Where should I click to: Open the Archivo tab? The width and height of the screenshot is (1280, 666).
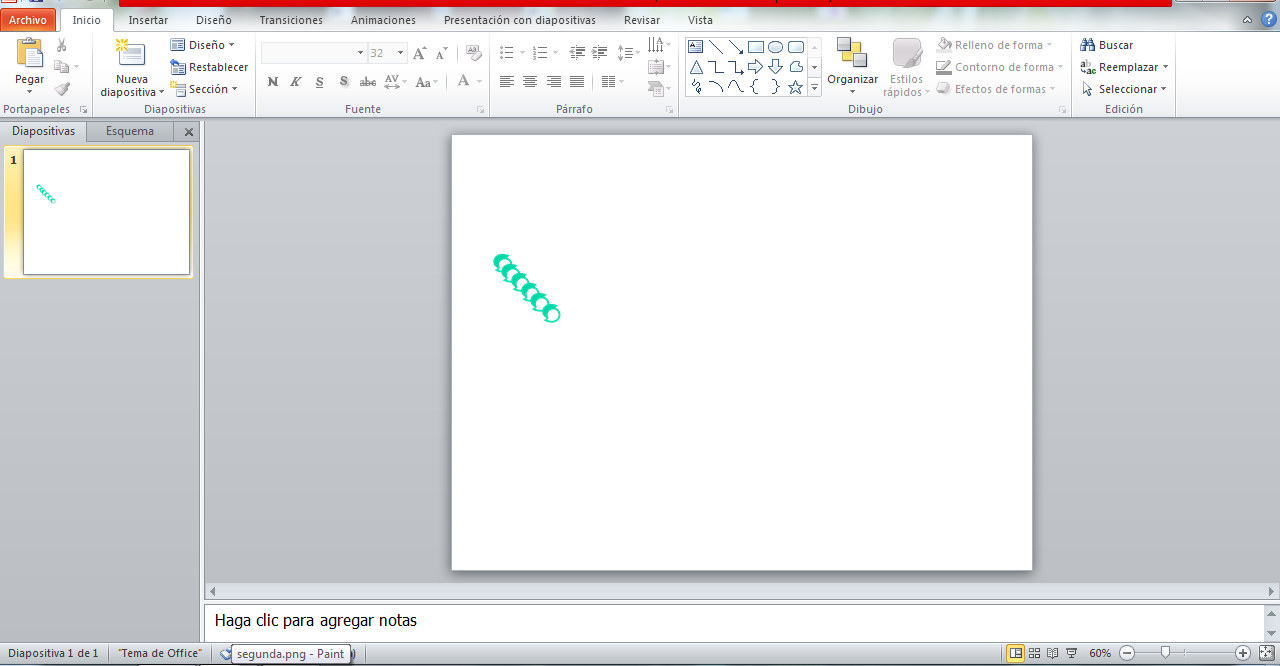tap(28, 20)
